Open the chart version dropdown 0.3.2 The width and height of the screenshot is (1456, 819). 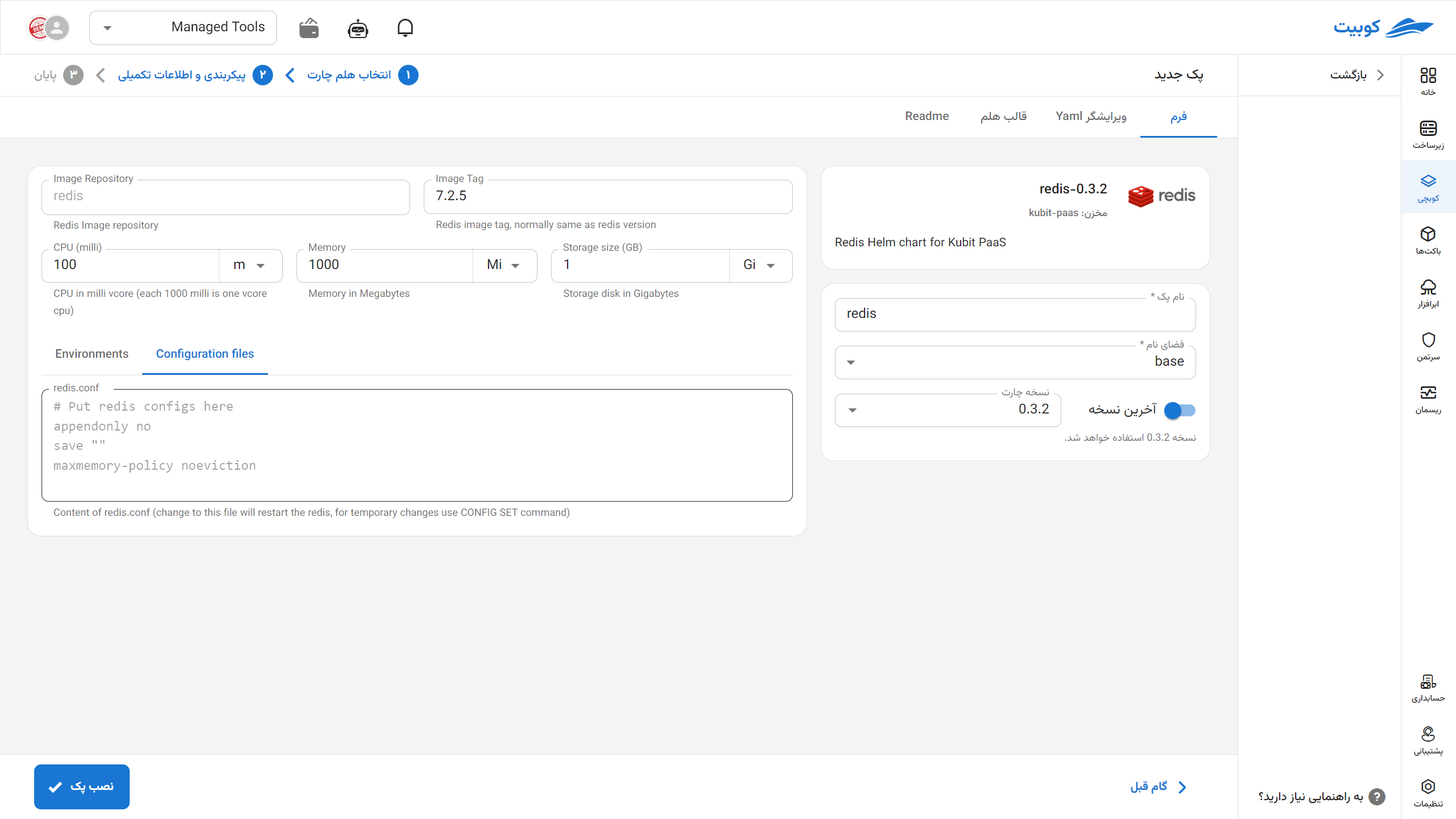point(948,410)
